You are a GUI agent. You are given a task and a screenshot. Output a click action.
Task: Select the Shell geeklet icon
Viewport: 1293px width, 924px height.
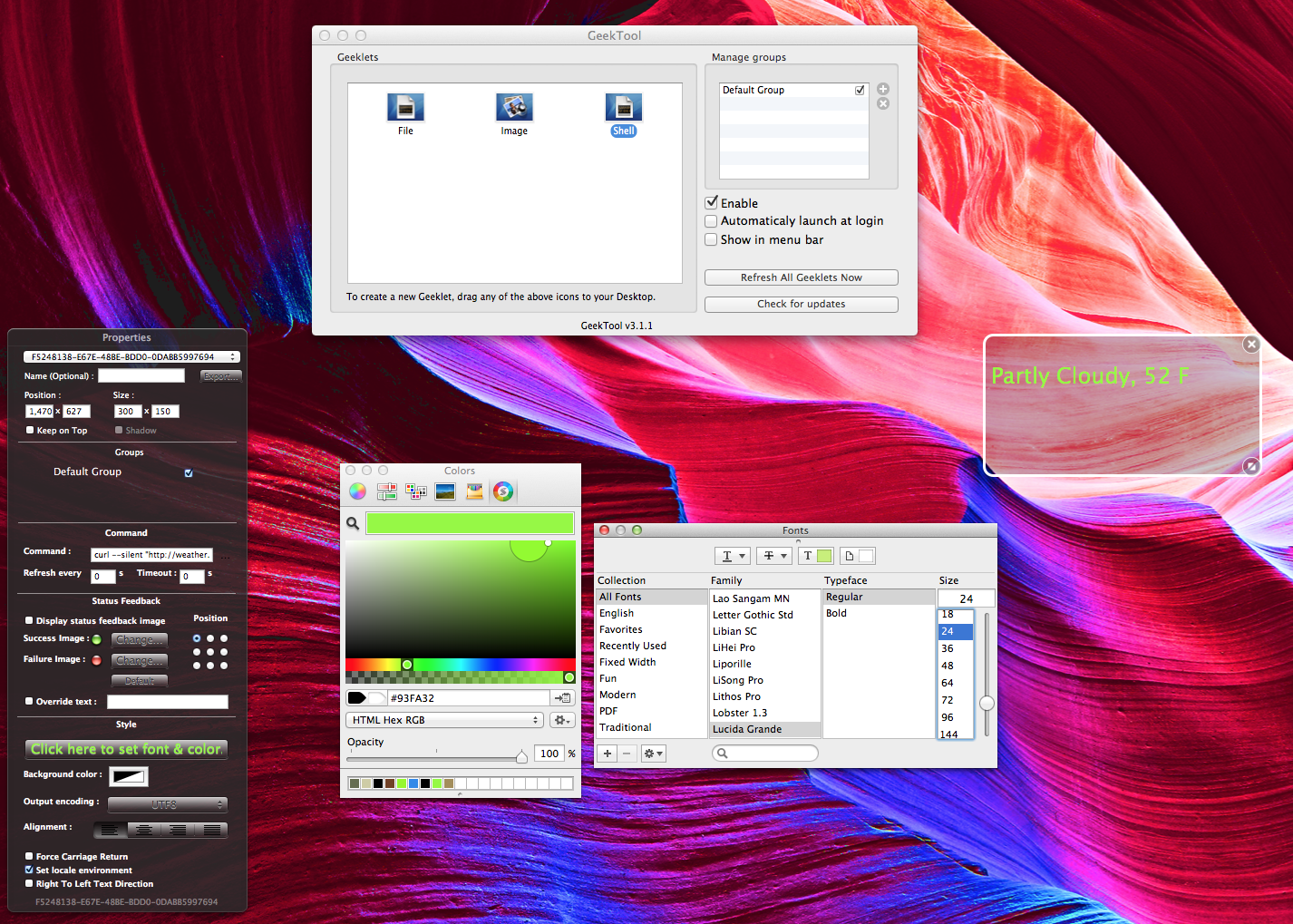pyautogui.click(x=624, y=107)
